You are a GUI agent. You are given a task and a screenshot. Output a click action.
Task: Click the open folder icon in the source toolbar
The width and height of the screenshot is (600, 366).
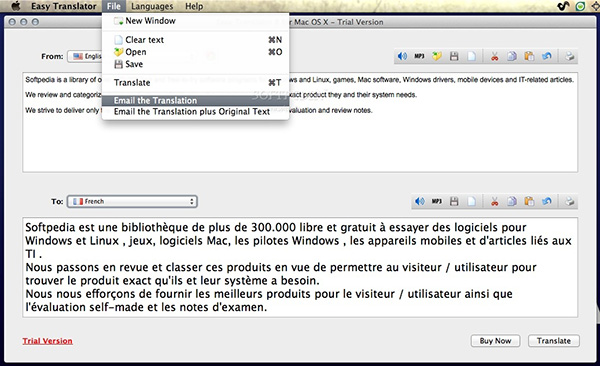click(x=437, y=56)
